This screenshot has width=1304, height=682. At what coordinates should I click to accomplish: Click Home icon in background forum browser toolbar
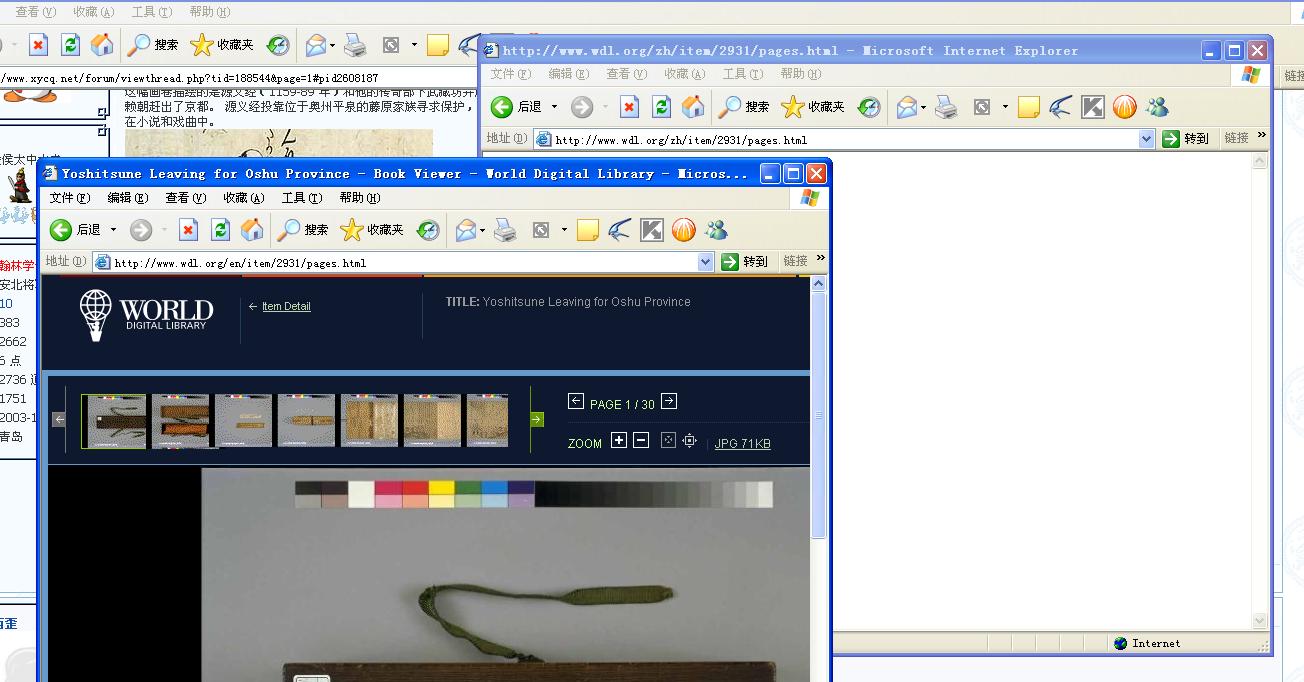pos(102,45)
